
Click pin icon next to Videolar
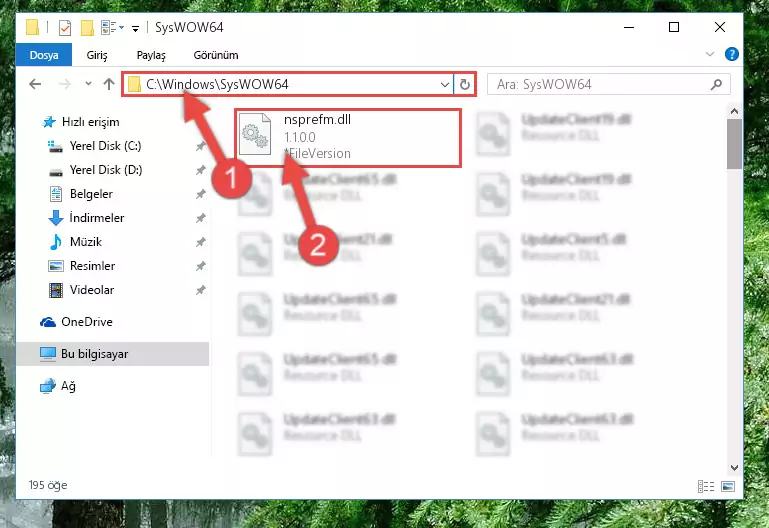(200, 290)
